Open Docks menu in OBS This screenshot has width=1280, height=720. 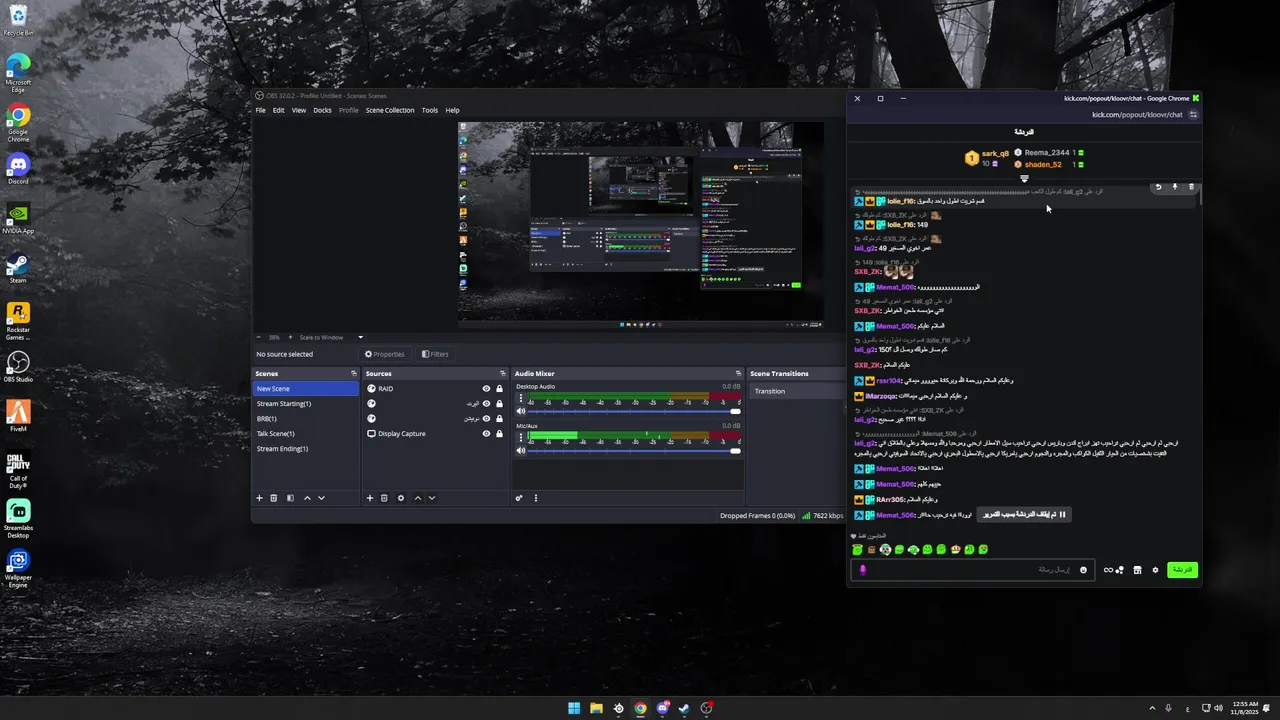click(x=322, y=110)
